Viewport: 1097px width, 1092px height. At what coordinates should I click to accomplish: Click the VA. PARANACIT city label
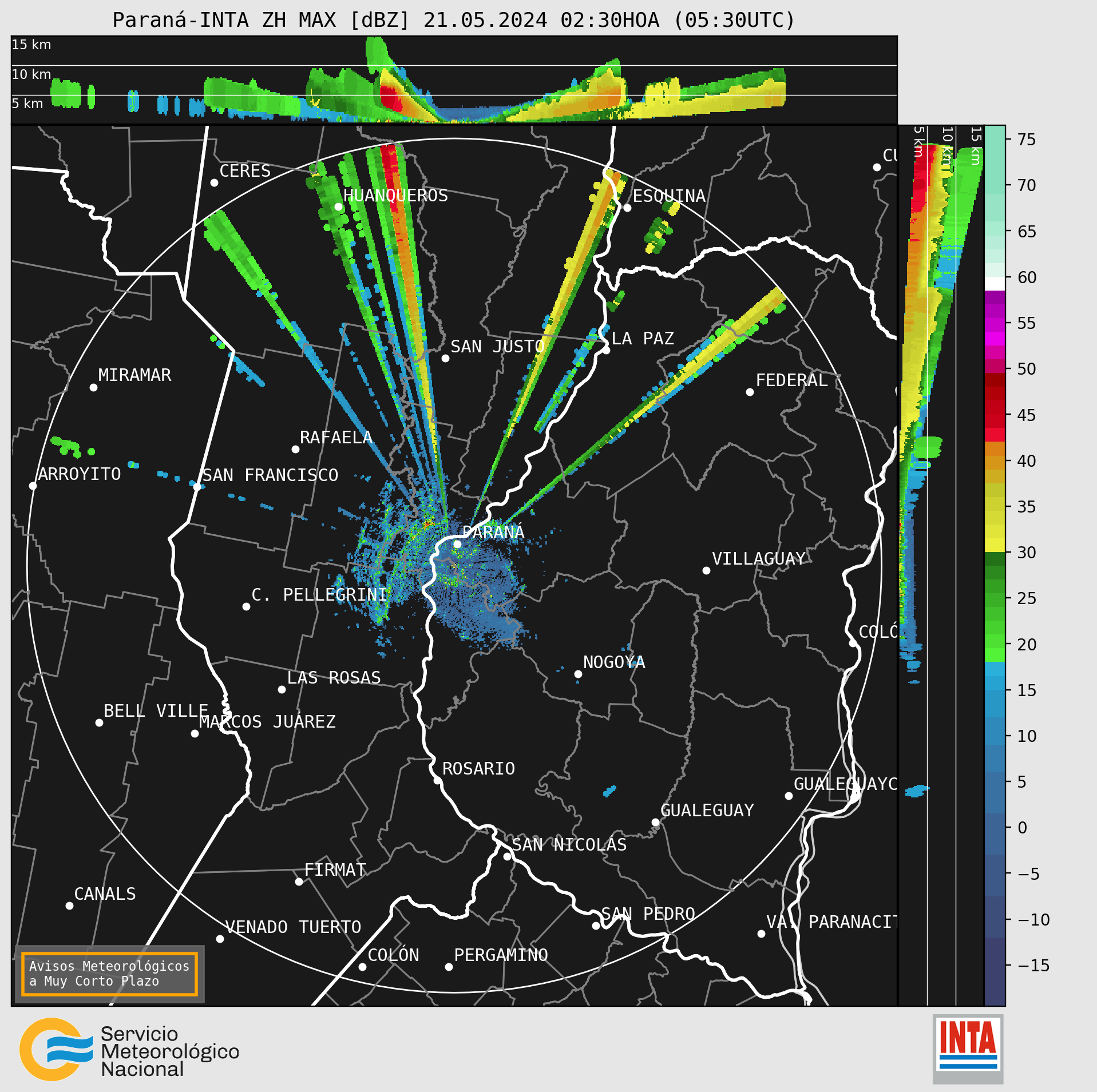click(831, 922)
